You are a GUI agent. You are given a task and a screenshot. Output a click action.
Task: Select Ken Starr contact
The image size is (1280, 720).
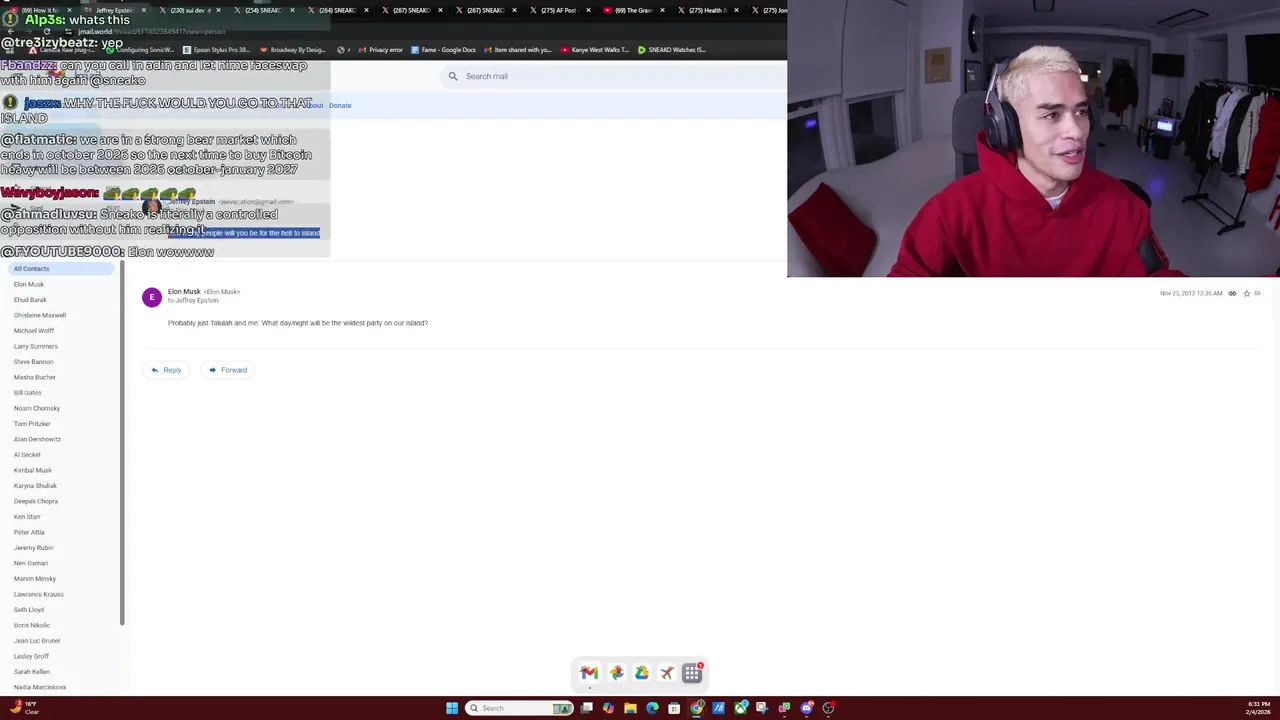pyautogui.click(x=27, y=517)
